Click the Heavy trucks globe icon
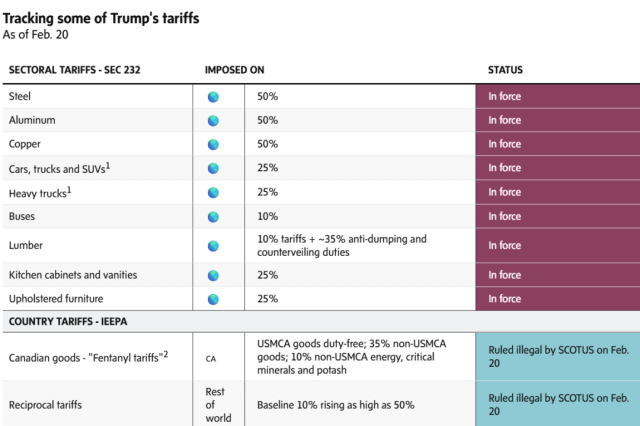The height and width of the screenshot is (426, 640). [212, 192]
